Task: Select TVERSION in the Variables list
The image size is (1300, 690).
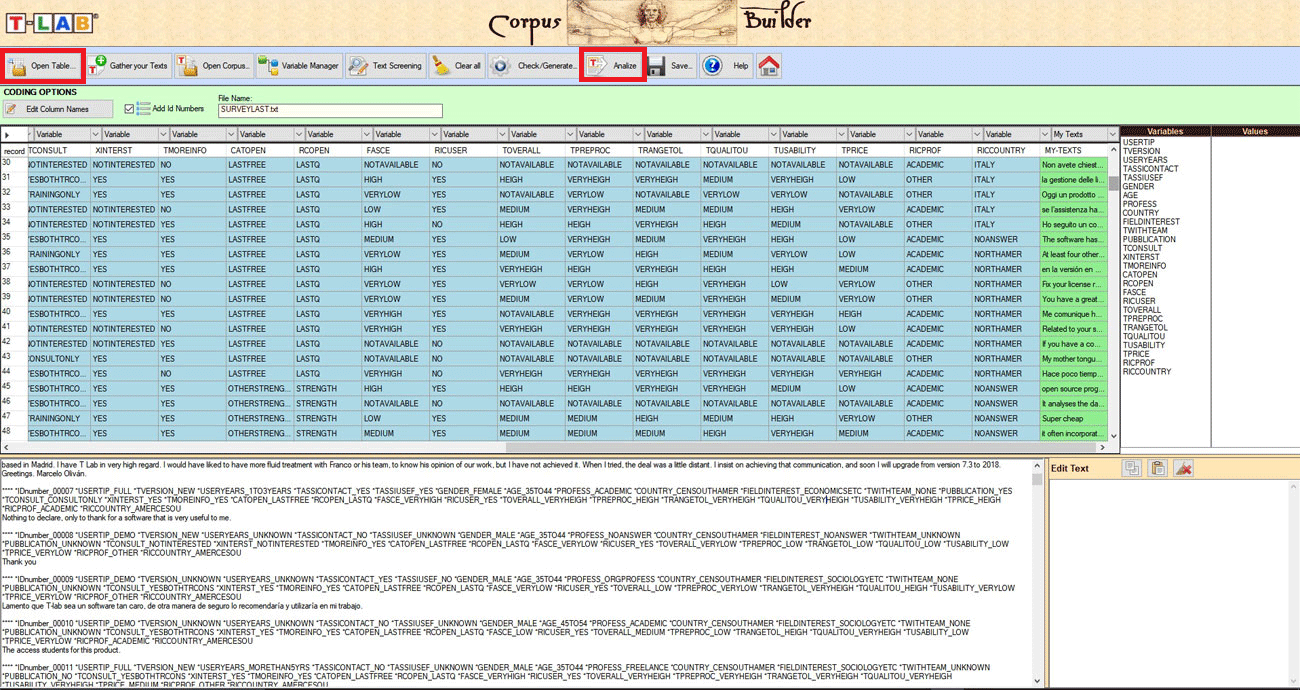Action: pyautogui.click(x=1142, y=151)
